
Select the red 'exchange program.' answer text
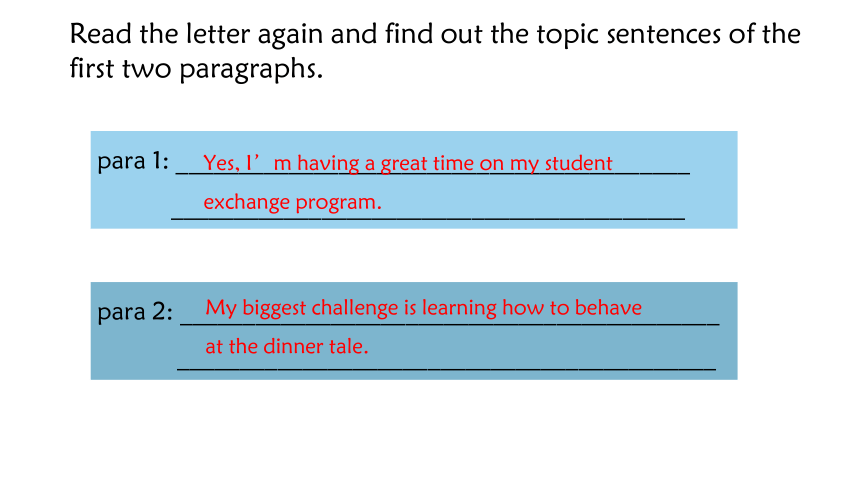[292, 202]
